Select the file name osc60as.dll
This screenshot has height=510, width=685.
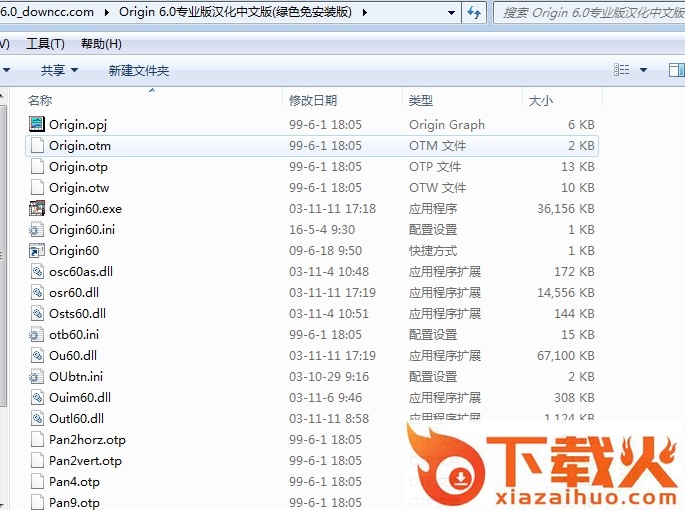tap(81, 271)
